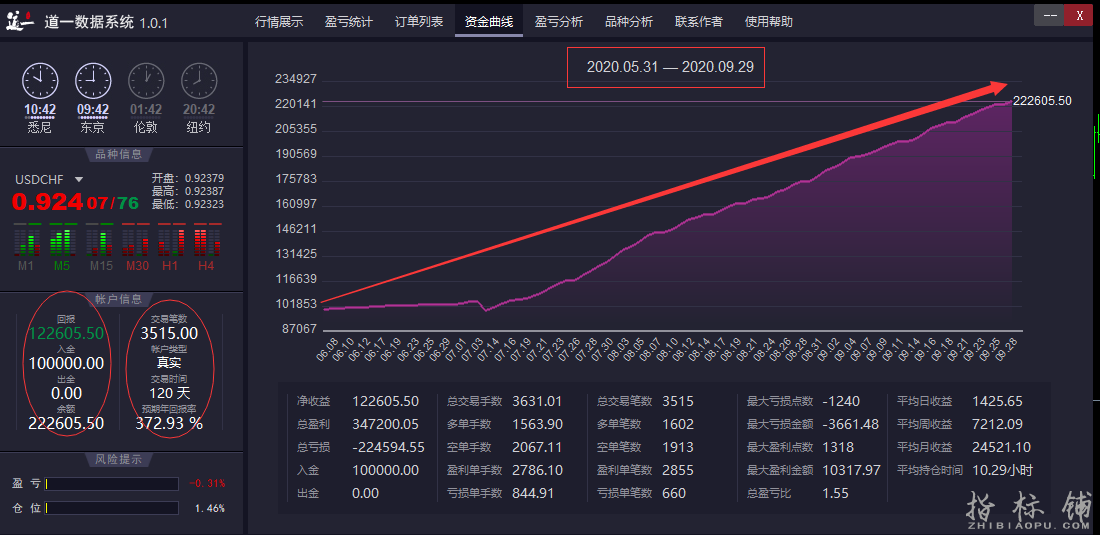
Task: Click the New York (纽约) clock icon
Action: point(199,80)
